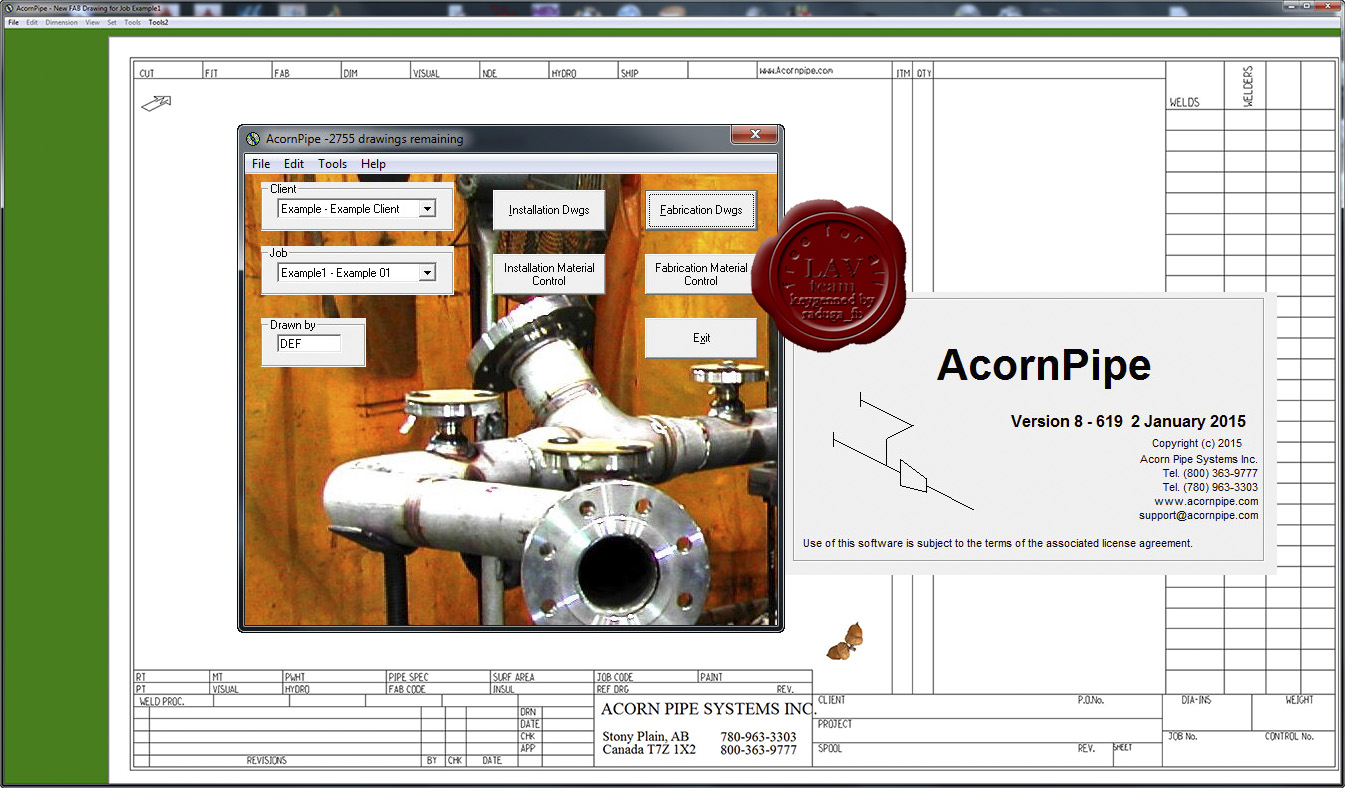The image size is (1345, 788).
Task: Open Tools2 menu in the main window
Action: coord(158,22)
